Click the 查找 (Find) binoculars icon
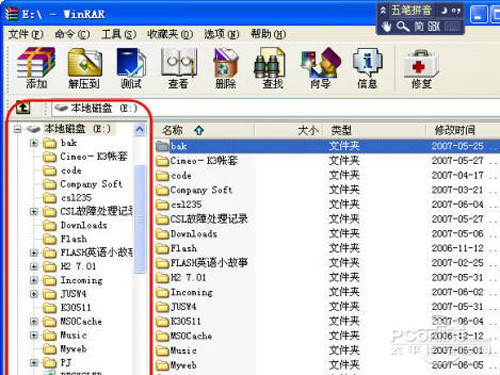Screen dimensions: 500x375 tap(269, 63)
